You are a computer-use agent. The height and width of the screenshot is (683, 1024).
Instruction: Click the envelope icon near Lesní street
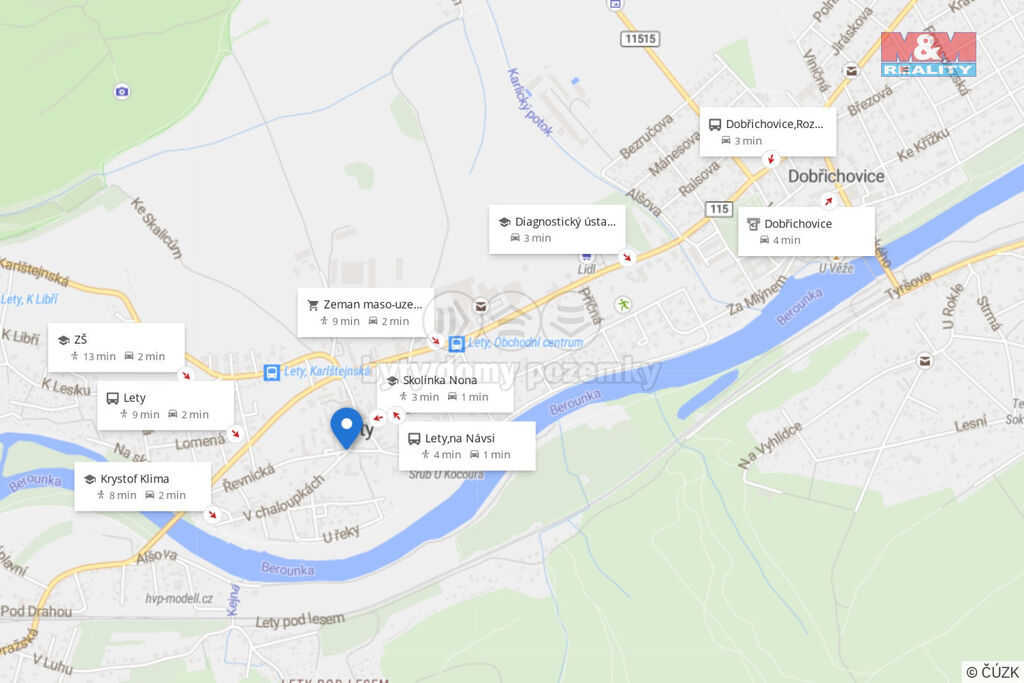925,360
